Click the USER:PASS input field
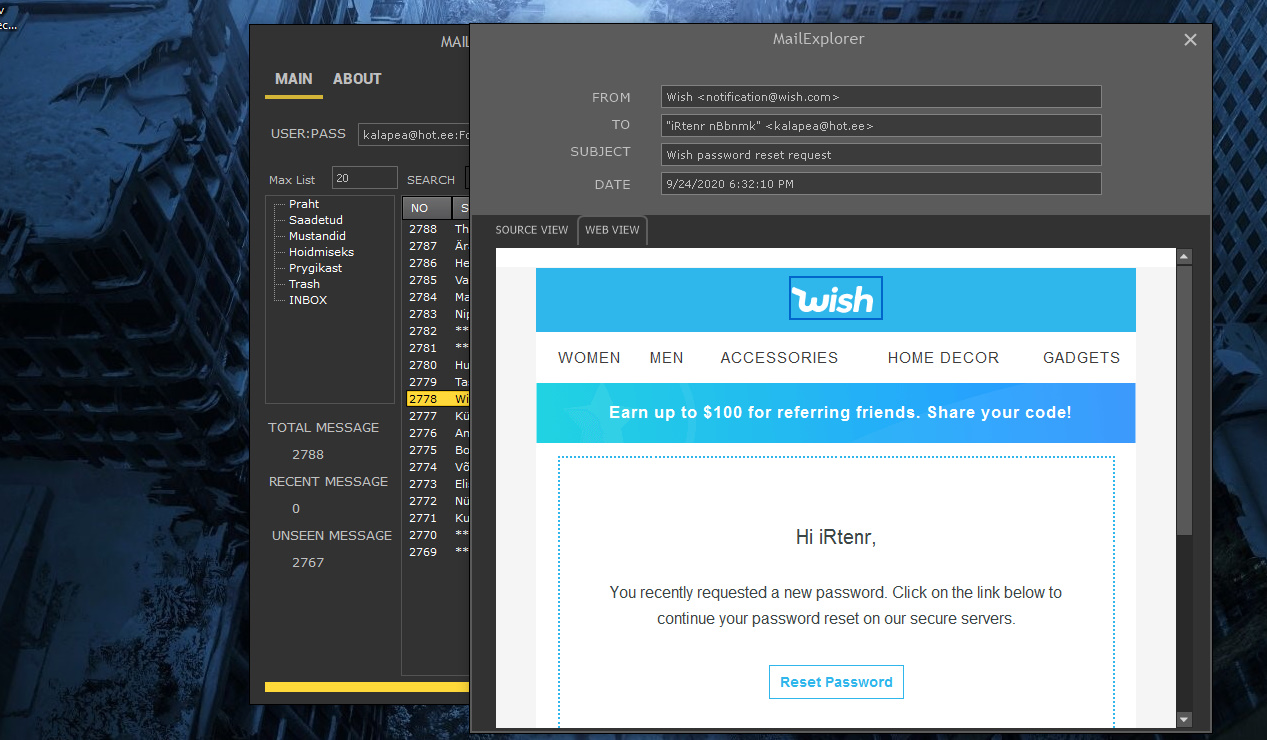Viewport: 1267px width, 740px height. click(413, 134)
